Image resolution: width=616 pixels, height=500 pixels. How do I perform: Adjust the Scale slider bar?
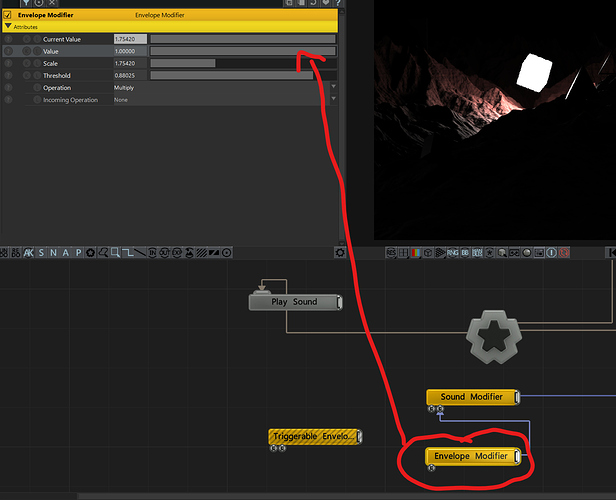(x=243, y=63)
